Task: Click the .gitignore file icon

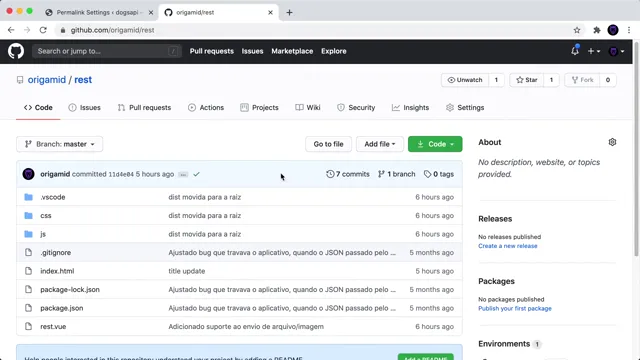Action: [28, 252]
